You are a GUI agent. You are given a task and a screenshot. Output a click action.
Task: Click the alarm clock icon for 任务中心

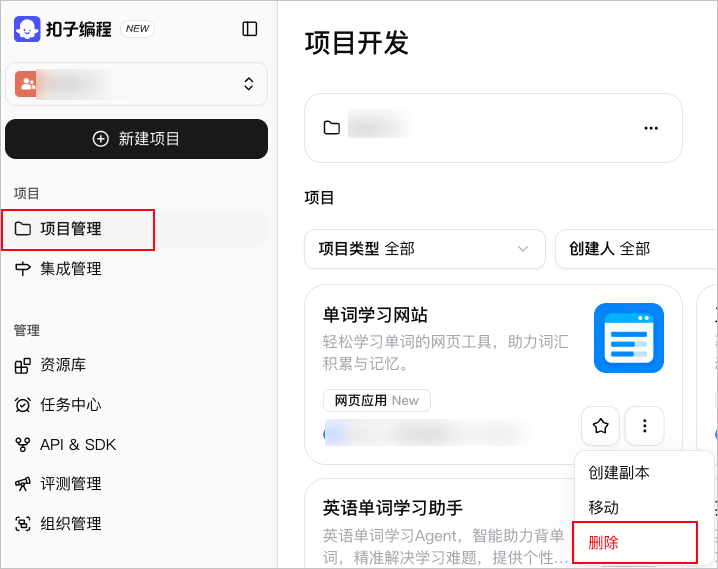pyautogui.click(x=22, y=405)
